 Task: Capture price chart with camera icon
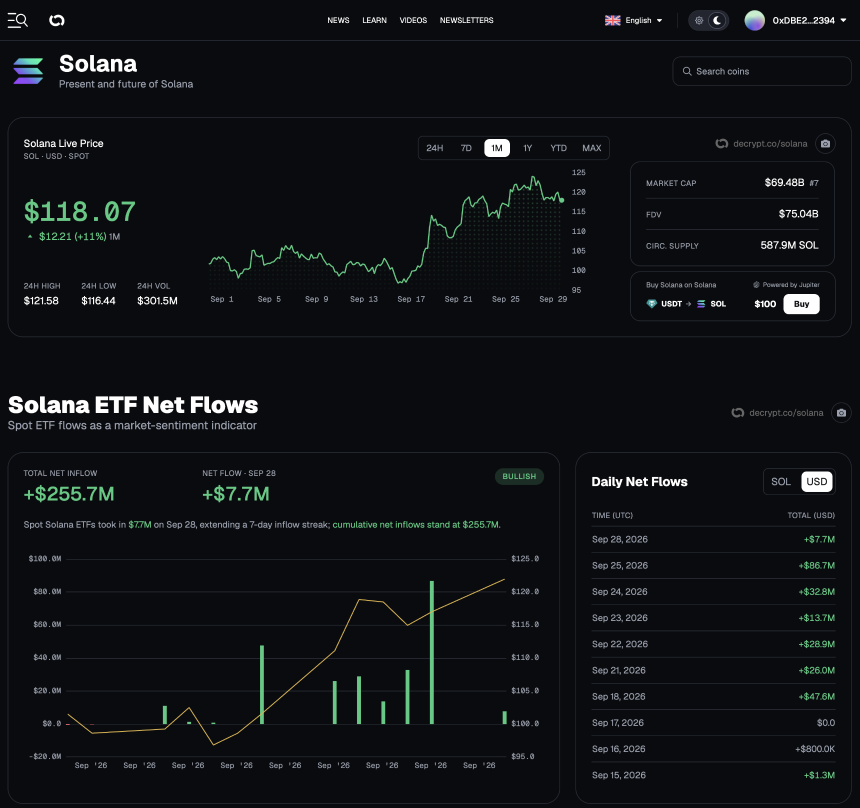click(x=825, y=144)
